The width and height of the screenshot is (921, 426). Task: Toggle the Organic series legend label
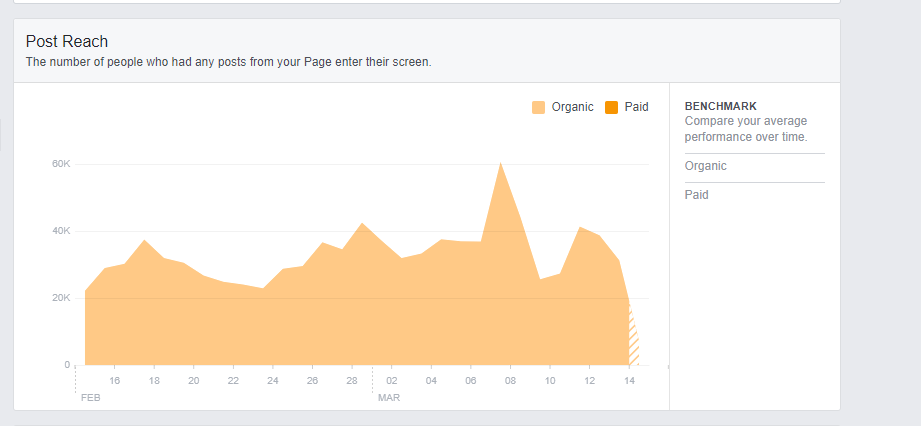572,107
